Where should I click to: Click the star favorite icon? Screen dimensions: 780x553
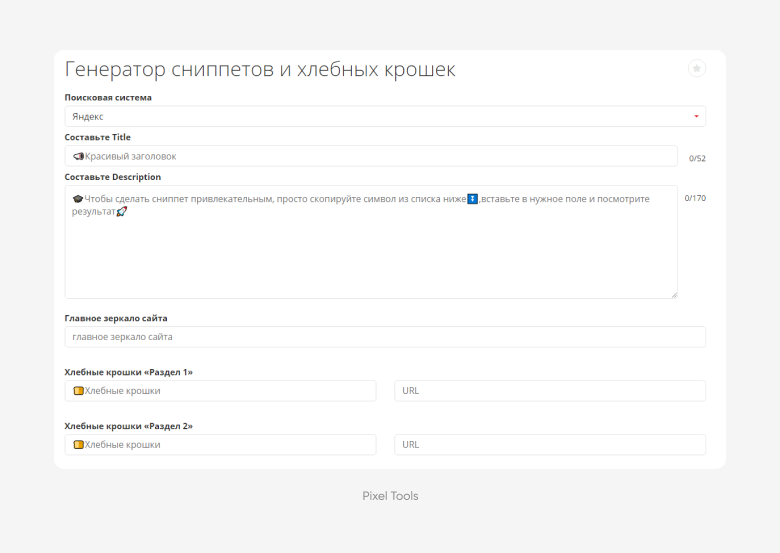696,68
